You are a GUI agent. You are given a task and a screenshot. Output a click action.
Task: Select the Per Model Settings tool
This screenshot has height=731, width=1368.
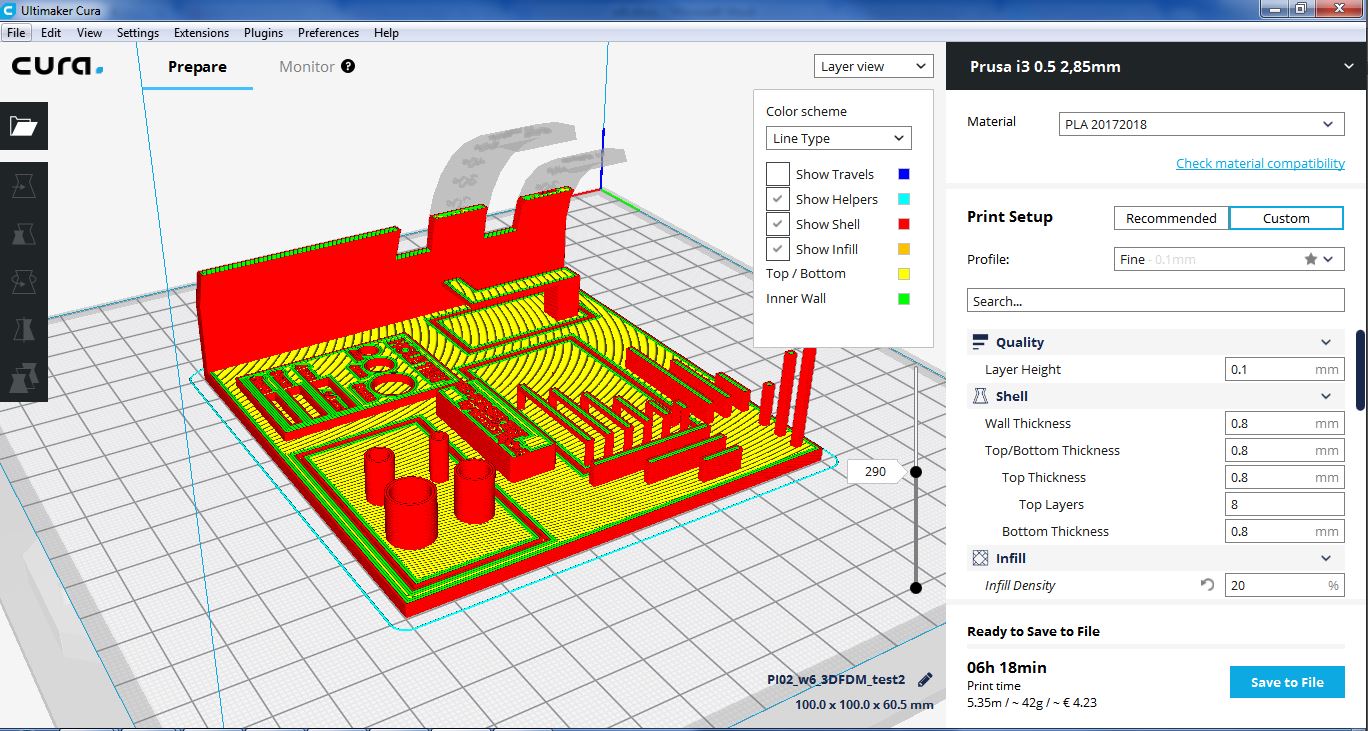24,378
